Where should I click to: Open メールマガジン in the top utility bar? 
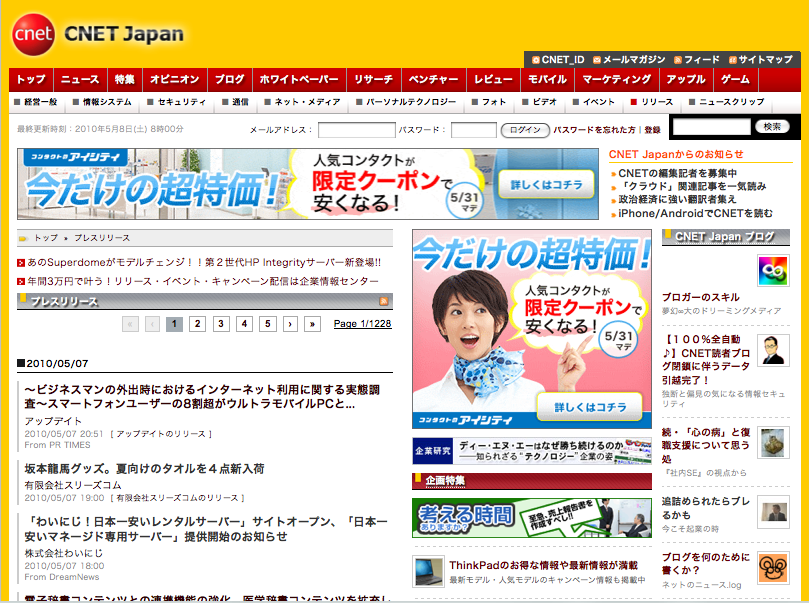(x=629, y=60)
